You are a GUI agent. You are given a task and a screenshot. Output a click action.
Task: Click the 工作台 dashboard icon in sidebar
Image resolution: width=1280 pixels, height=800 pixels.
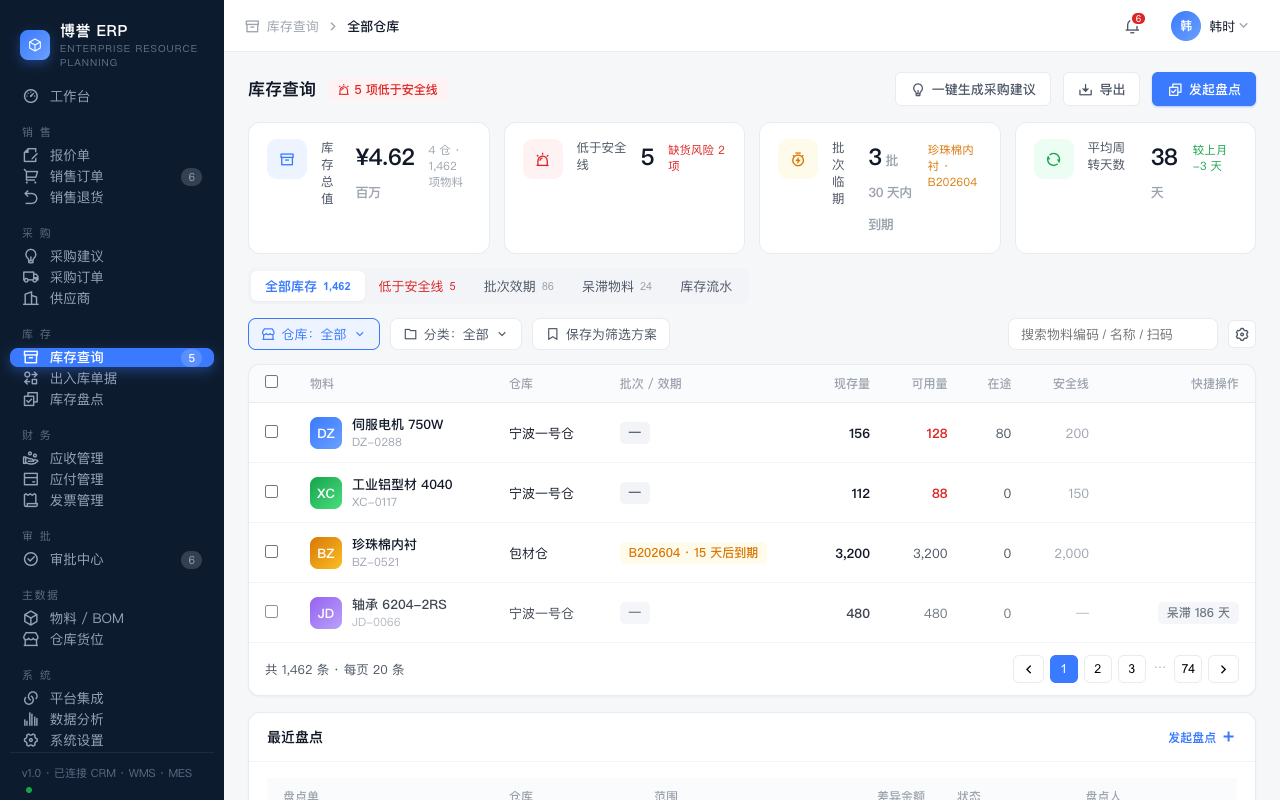pos(31,96)
